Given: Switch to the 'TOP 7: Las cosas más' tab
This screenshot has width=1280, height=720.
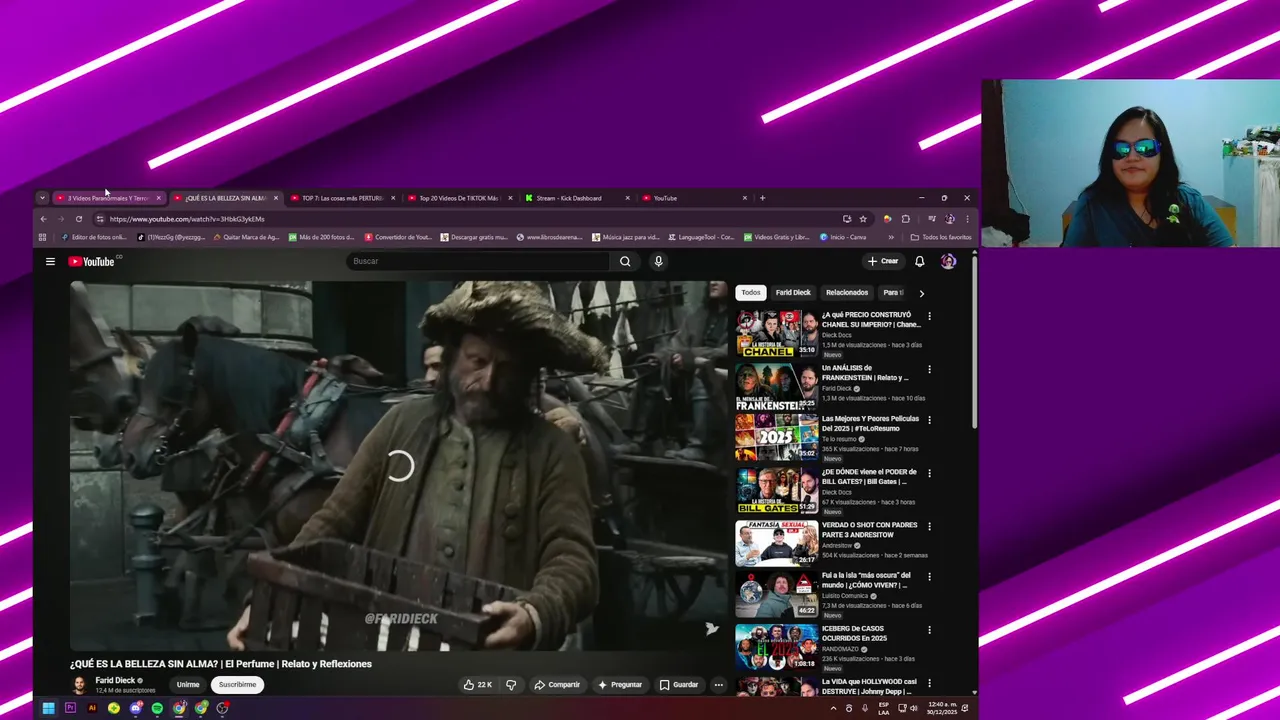Looking at the screenshot, I should point(342,198).
